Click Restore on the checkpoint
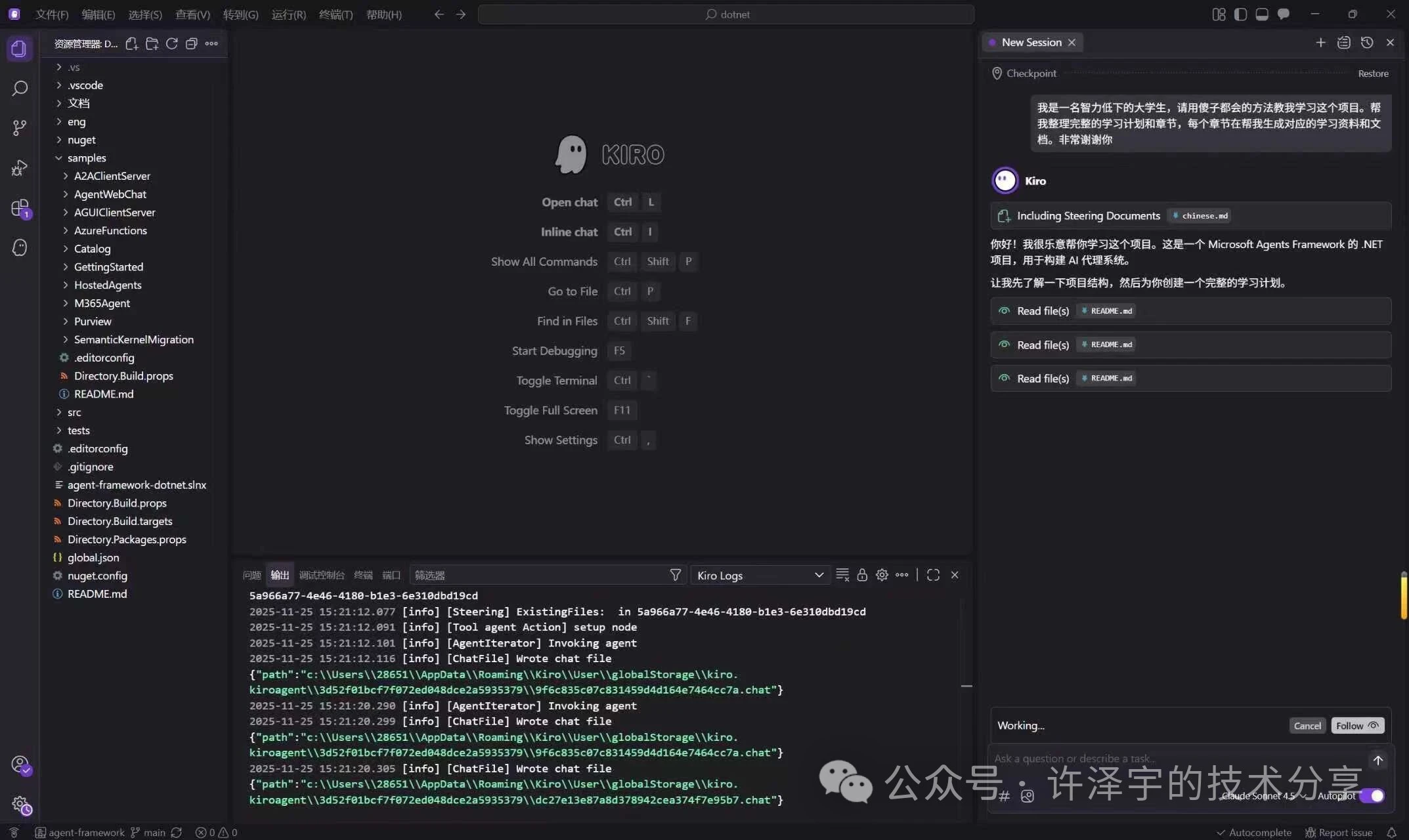 pos(1373,73)
